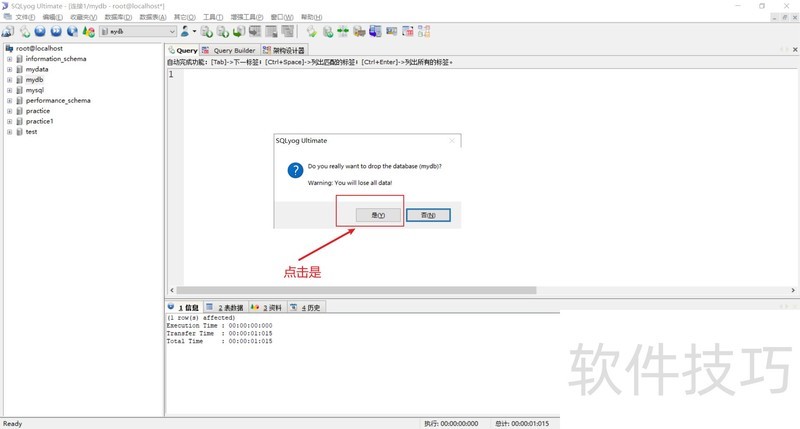Select the mydb database in tree
Viewport: 800px width, 429px height.
(34, 80)
